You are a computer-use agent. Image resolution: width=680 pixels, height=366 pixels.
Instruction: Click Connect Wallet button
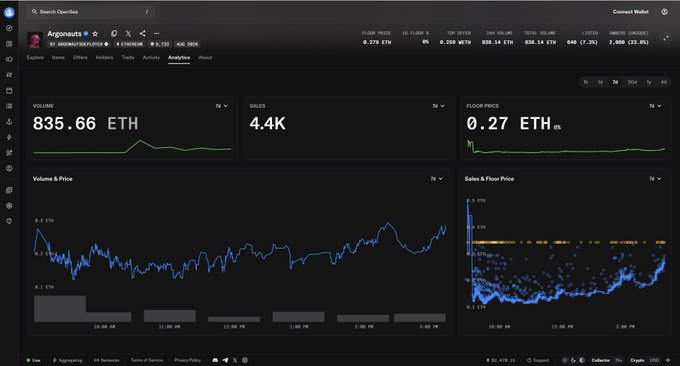(x=631, y=12)
